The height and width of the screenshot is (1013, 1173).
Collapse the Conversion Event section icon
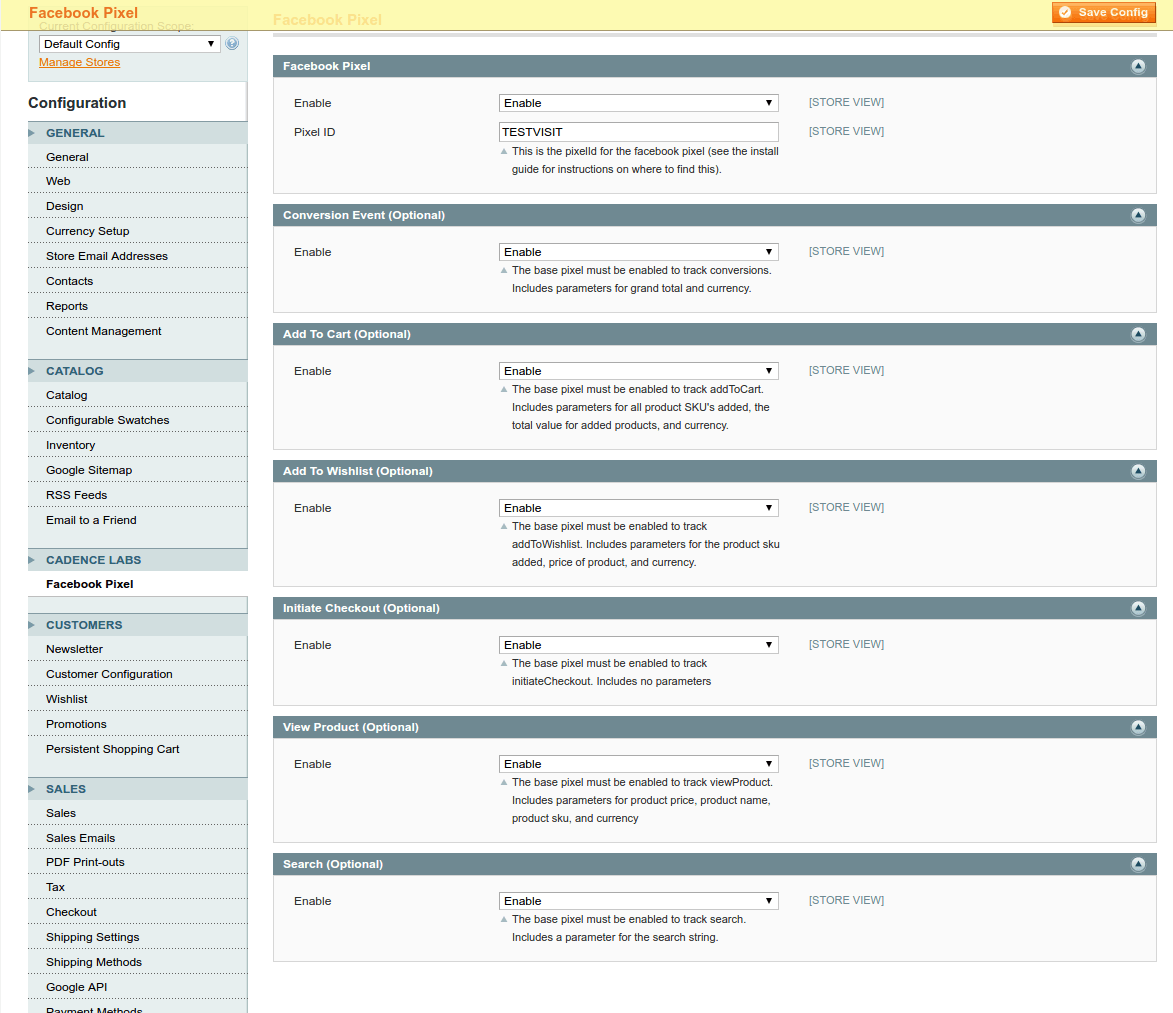click(x=1138, y=215)
